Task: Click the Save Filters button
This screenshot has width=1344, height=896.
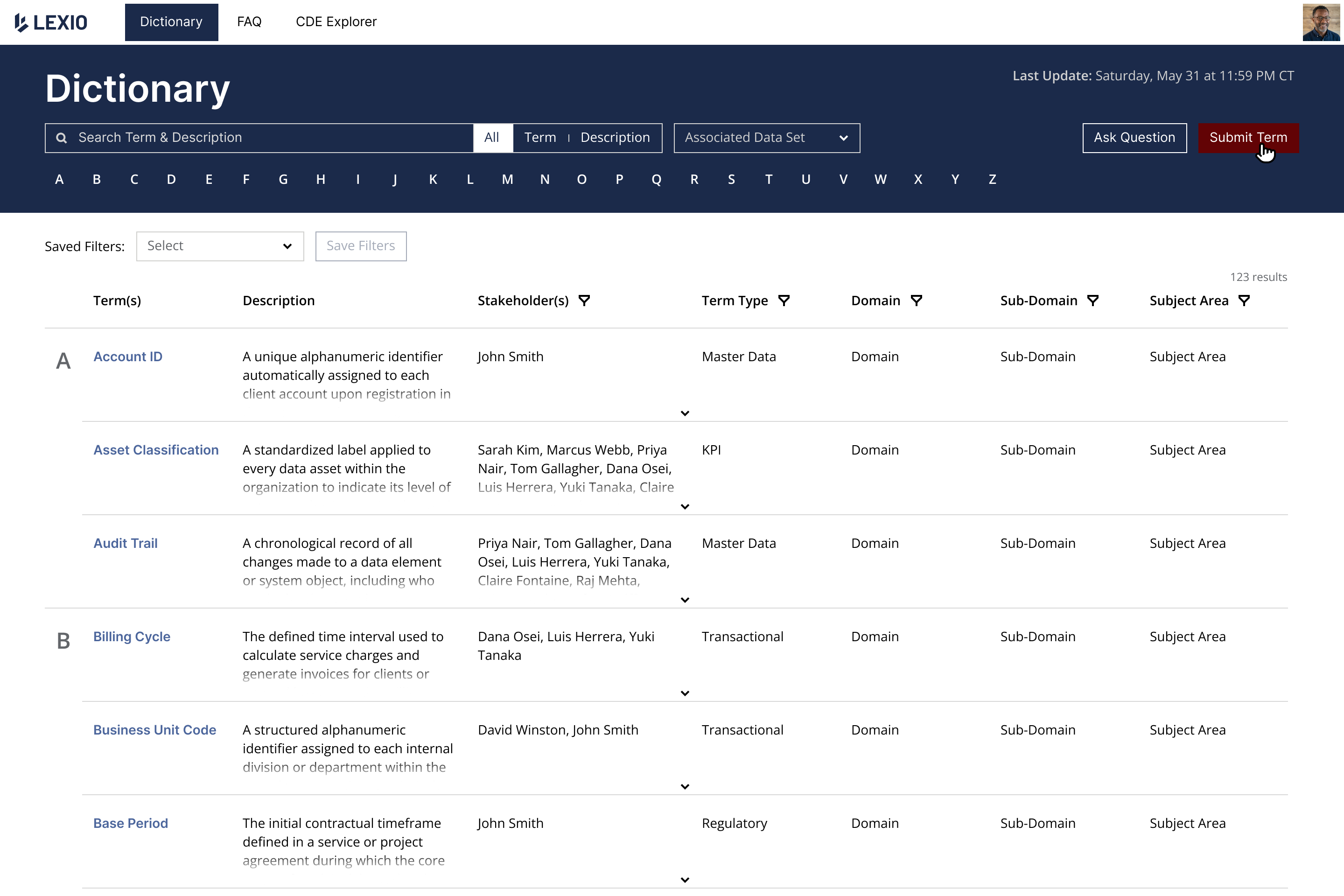Action: click(361, 246)
